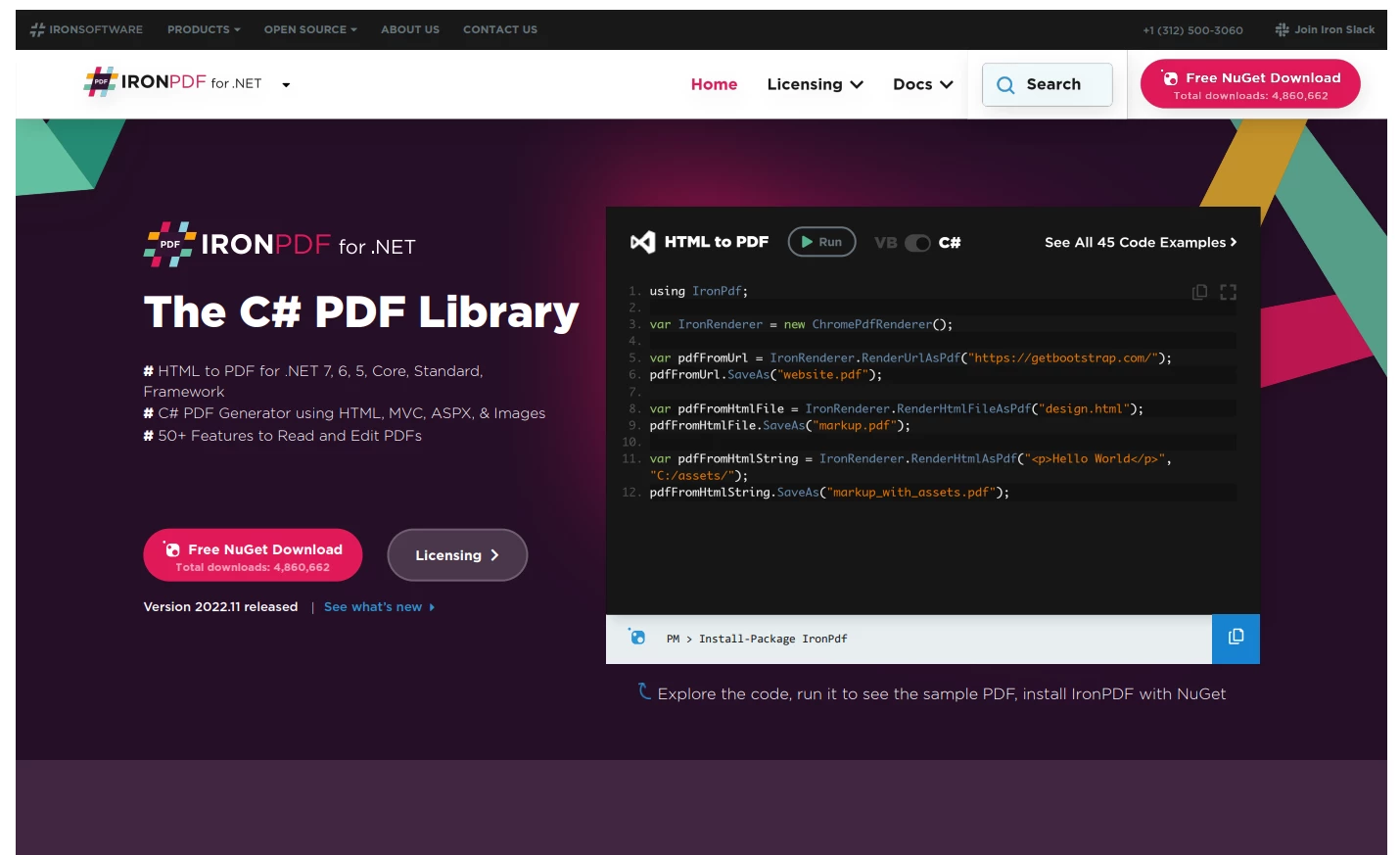The image size is (1400, 855).
Task: Select the VB language label
Action: pos(885,243)
